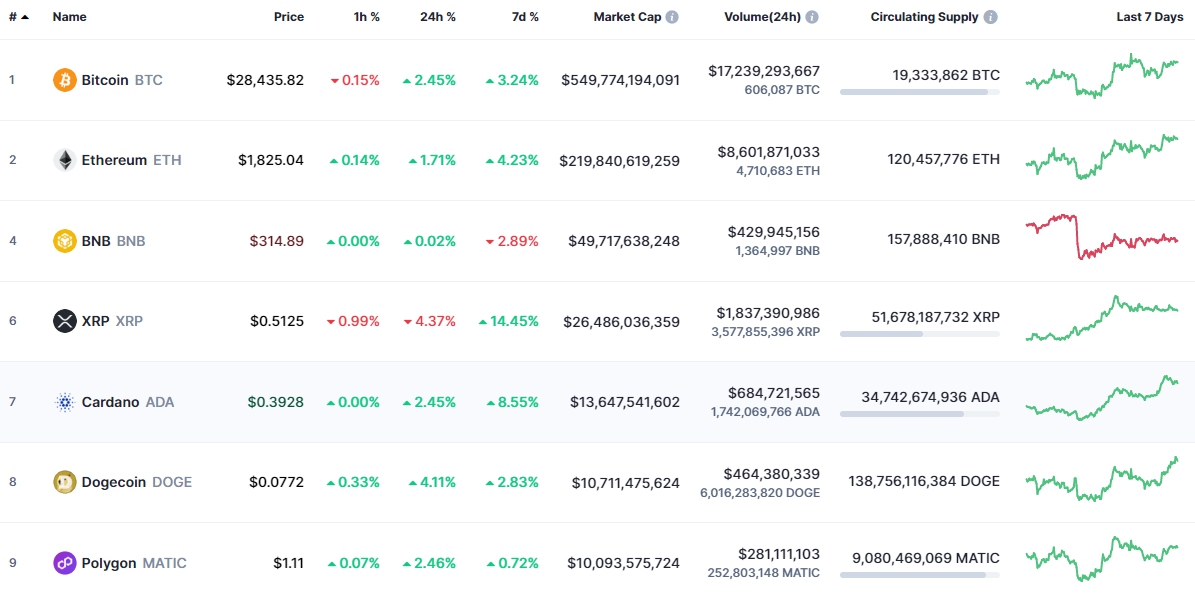Screen dimensions: 1195x594
Task: Click XRP 24h change 4.37%
Action: 429,321
